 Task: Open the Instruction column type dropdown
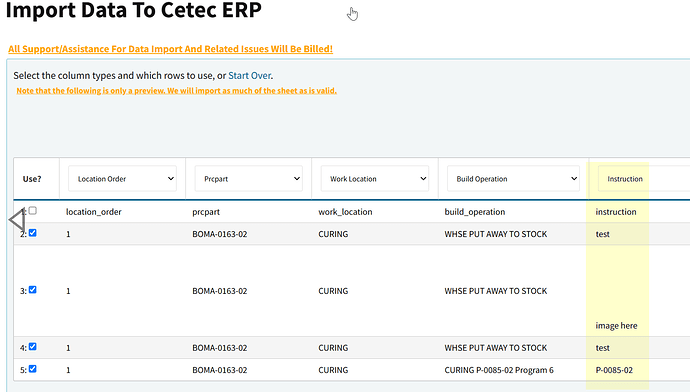pos(644,179)
